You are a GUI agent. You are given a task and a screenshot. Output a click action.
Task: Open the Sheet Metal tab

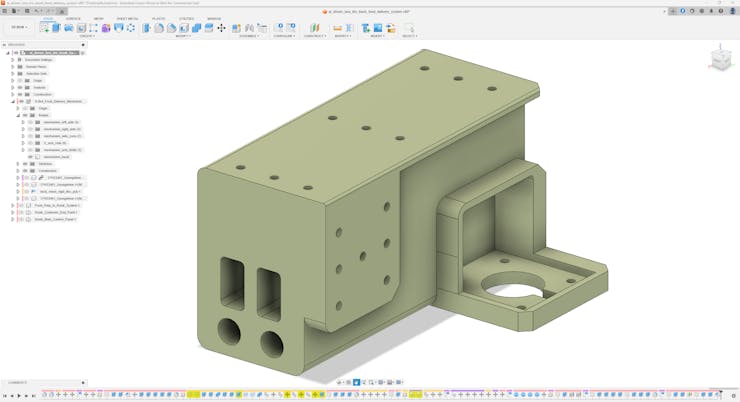[x=127, y=18]
